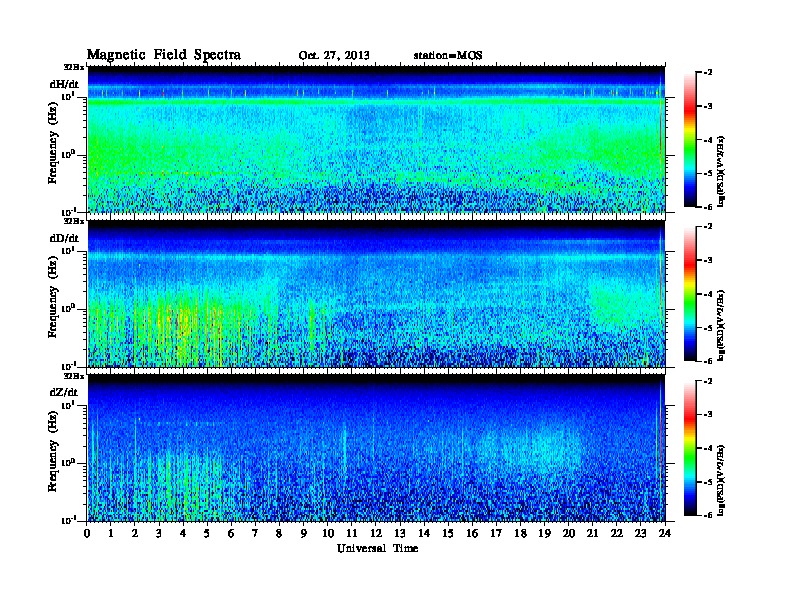Click hour "6" on the Universal Time axis
792x612 pixels.
(x=231, y=534)
